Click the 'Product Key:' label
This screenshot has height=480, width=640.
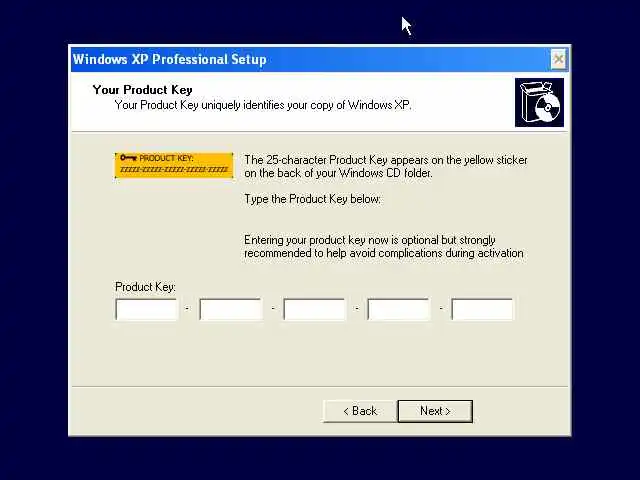(x=145, y=287)
